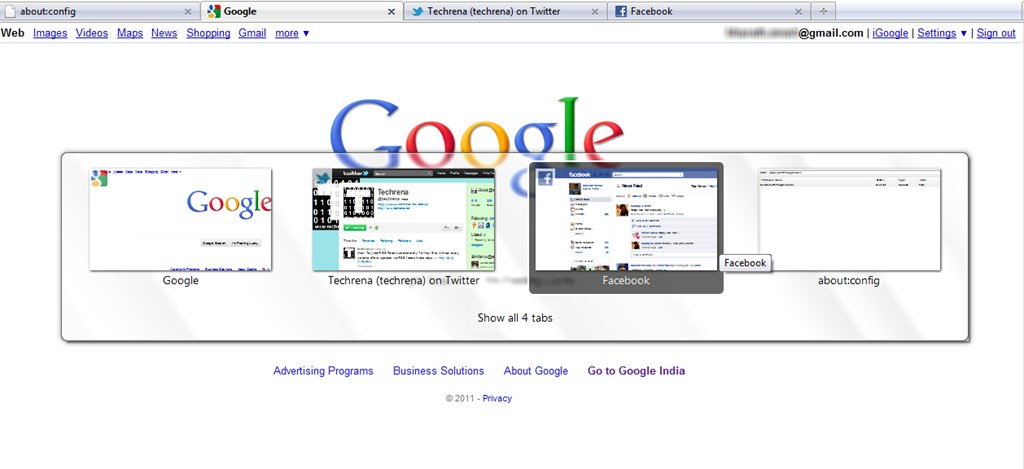Close the about:config tab
The height and width of the screenshot is (469, 1024).
(188, 11)
